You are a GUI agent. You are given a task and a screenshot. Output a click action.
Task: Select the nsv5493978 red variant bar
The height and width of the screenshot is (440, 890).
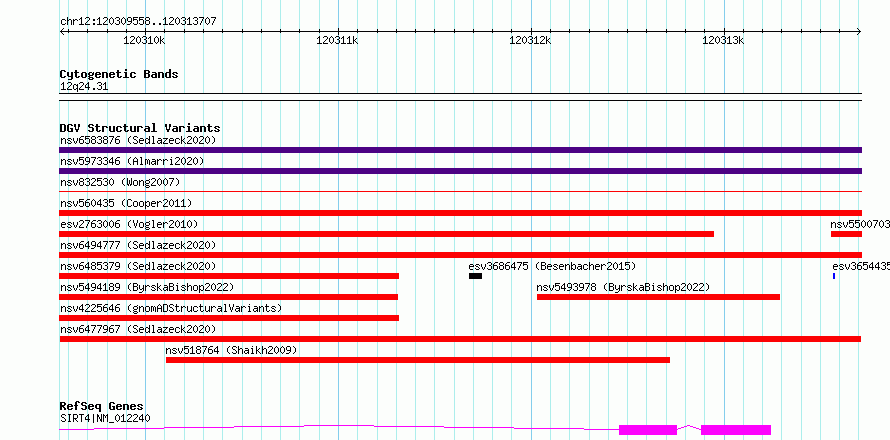tap(658, 297)
